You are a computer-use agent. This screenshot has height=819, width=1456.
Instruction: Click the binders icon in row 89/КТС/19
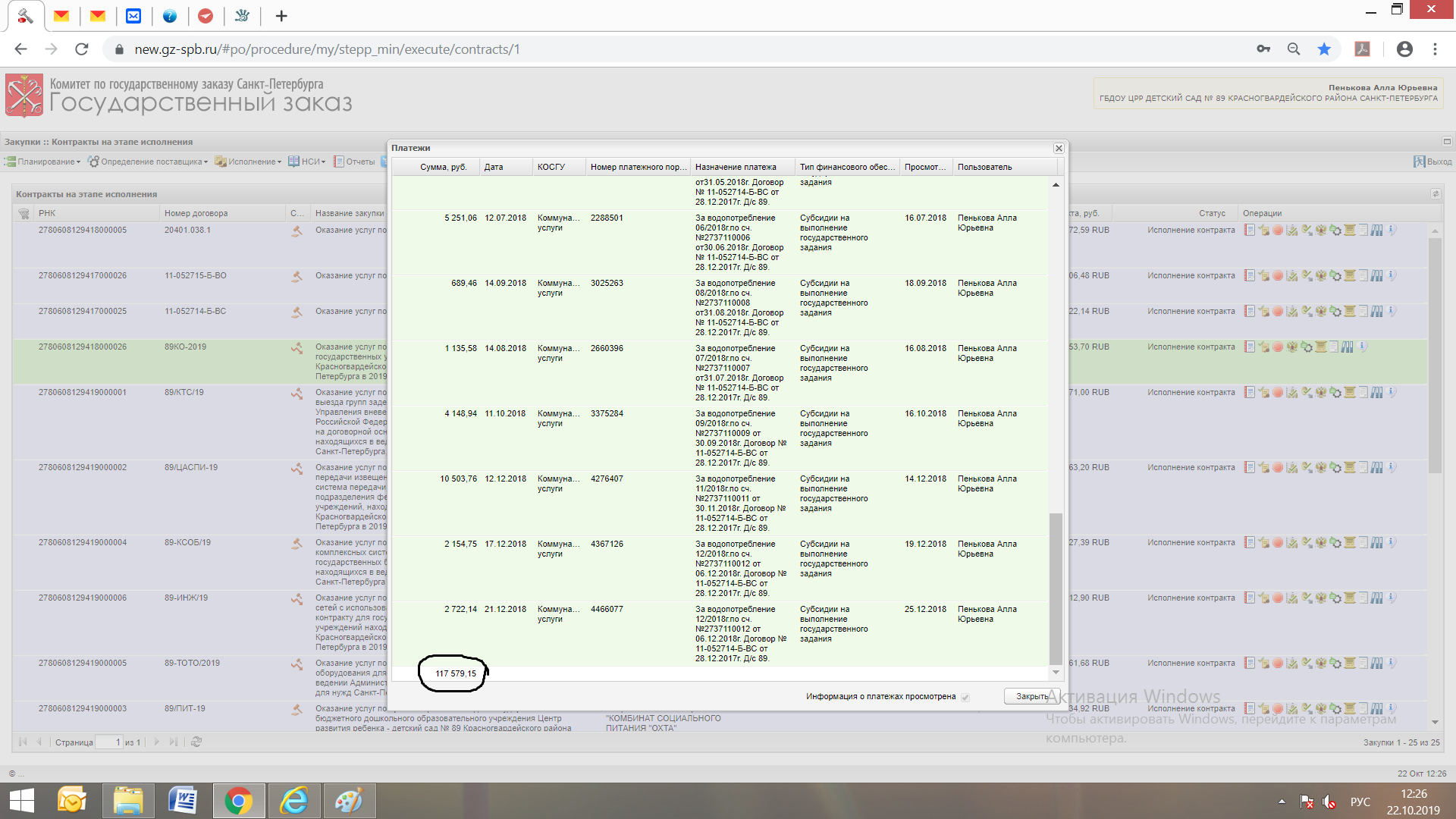pos(1377,393)
